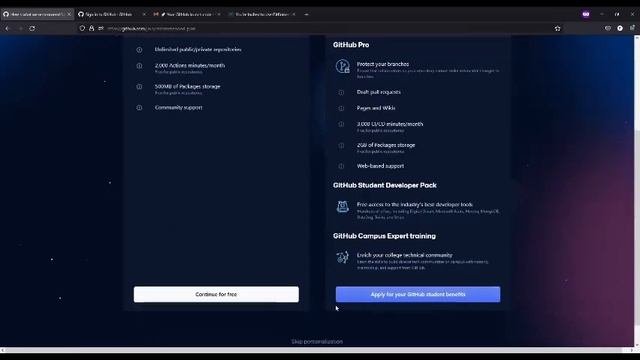Click check icon beside 500MB of Packages storage
The height and width of the screenshot is (360, 640).
pos(139,87)
